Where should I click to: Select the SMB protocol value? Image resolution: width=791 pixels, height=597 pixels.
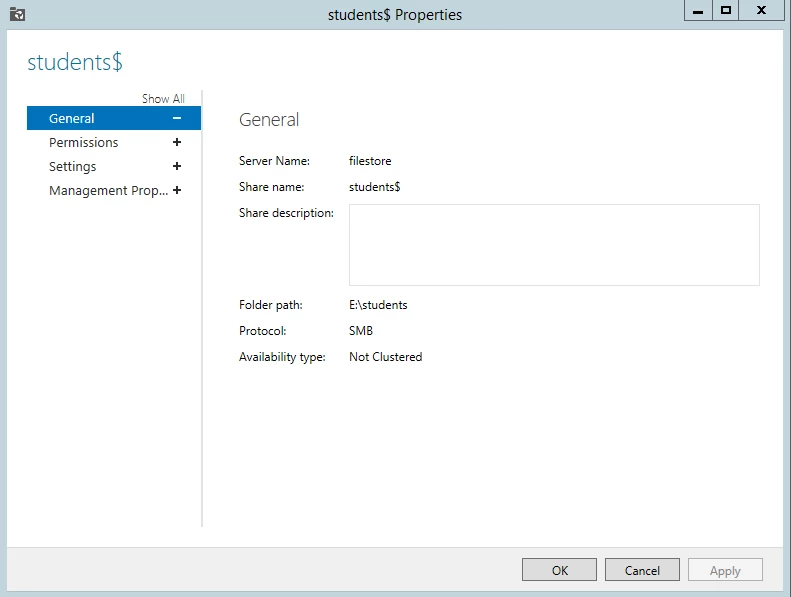pyautogui.click(x=361, y=331)
